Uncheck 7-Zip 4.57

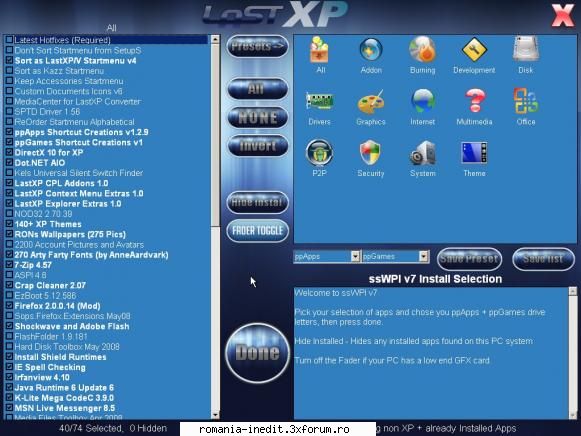tap(9, 265)
